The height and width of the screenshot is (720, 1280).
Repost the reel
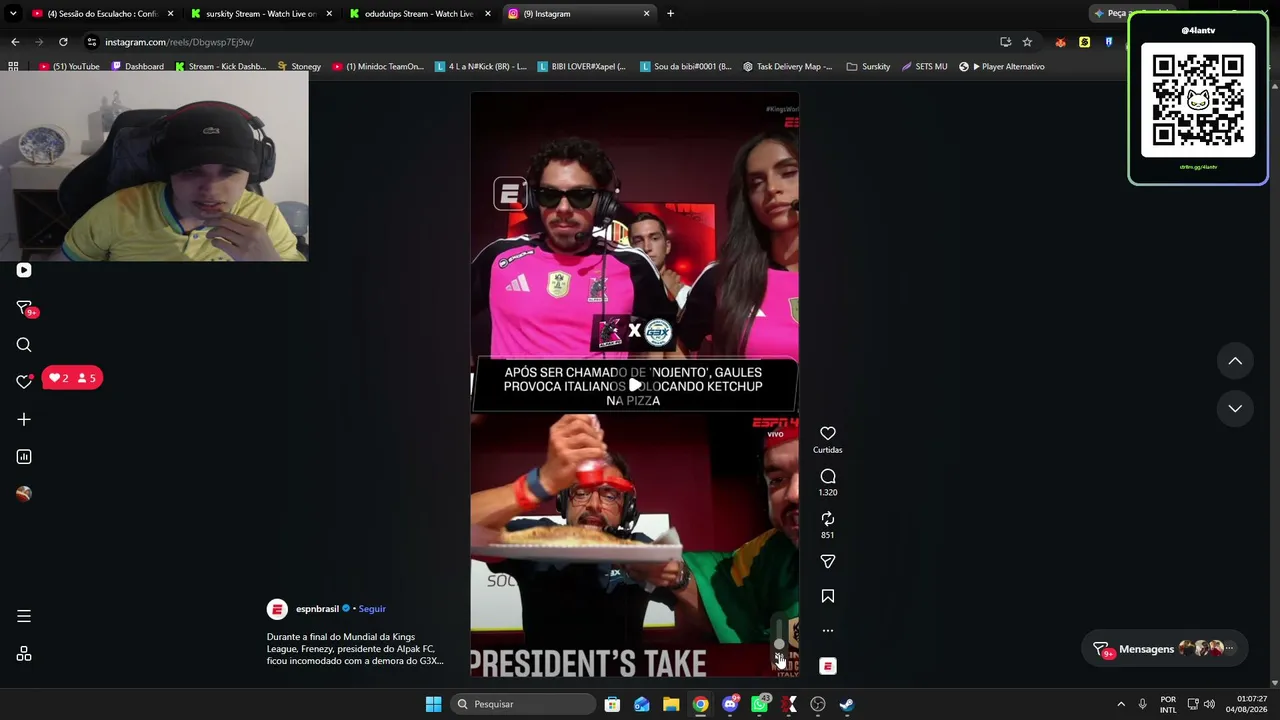tap(828, 519)
